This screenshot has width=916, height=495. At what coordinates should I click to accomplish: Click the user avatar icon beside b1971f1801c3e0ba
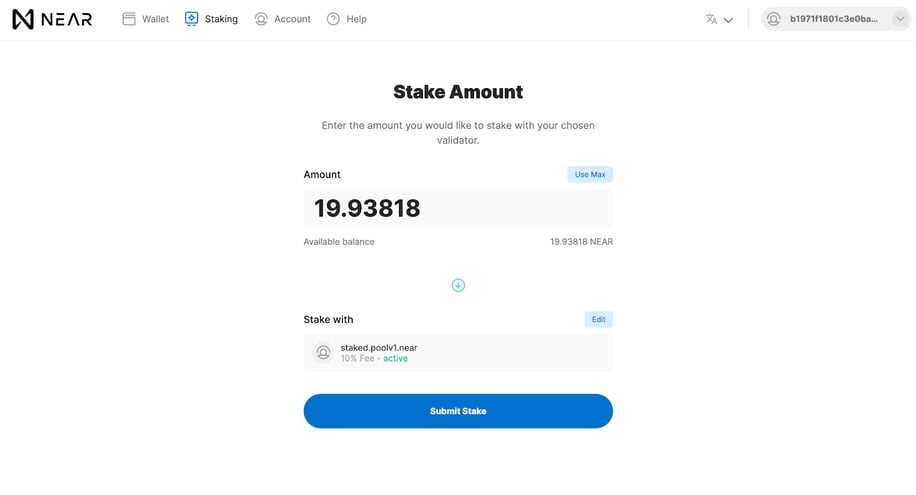[773, 19]
